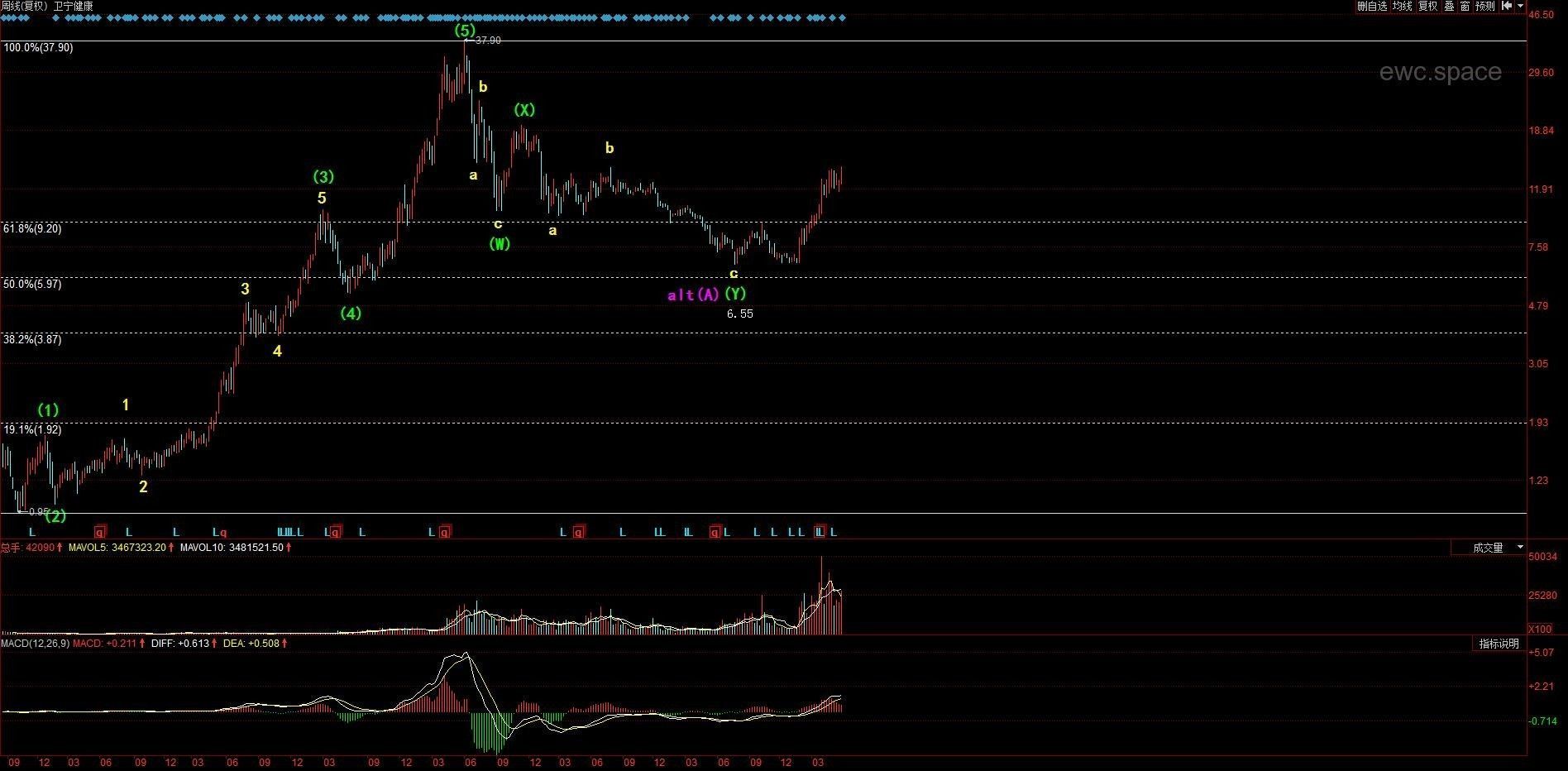Open the 预测 forecast tool

[x=1485, y=6]
